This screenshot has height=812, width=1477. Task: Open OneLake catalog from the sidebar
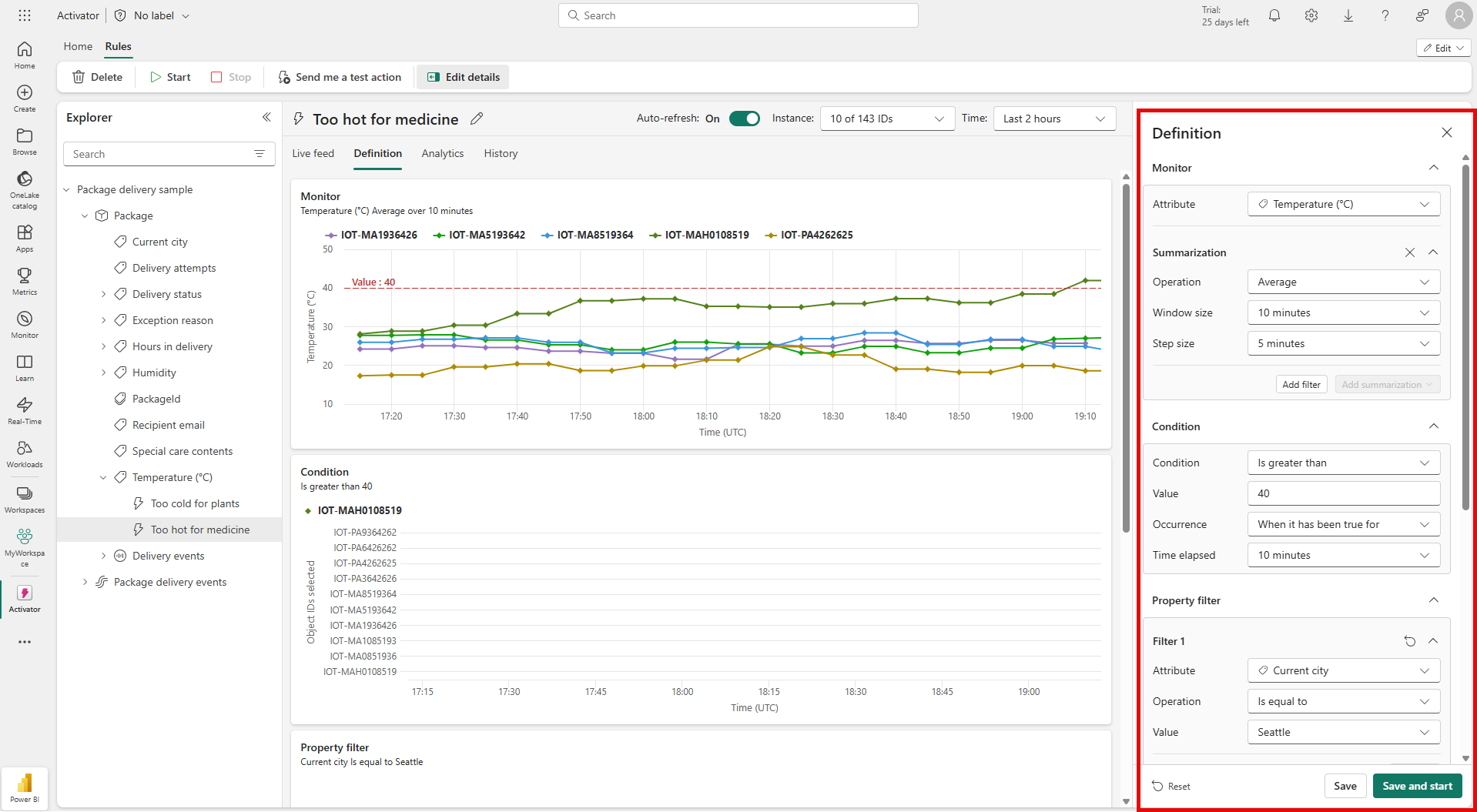pyautogui.click(x=25, y=188)
